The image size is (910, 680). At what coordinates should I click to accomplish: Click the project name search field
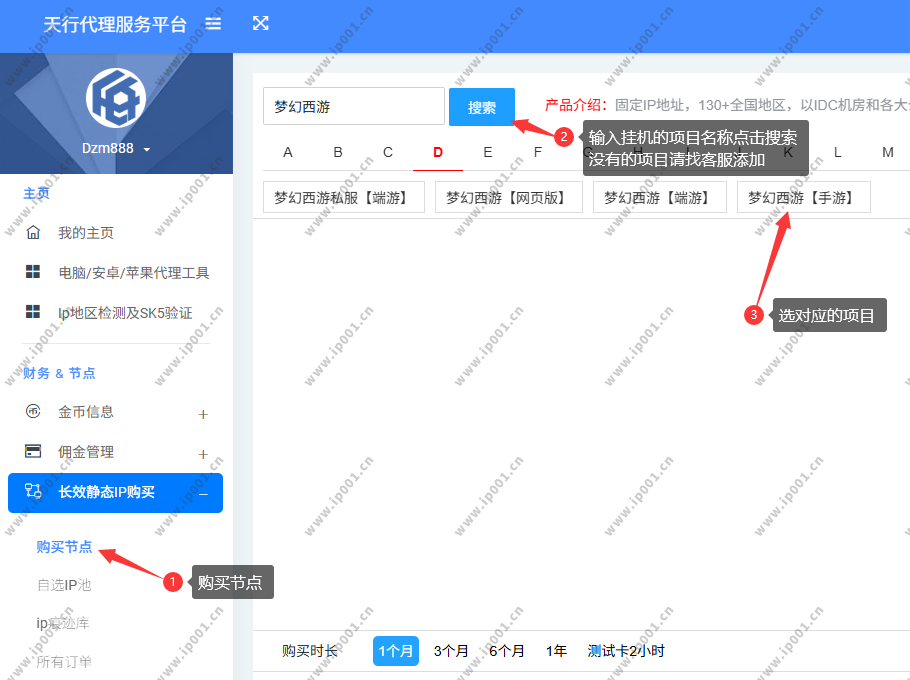coord(354,107)
